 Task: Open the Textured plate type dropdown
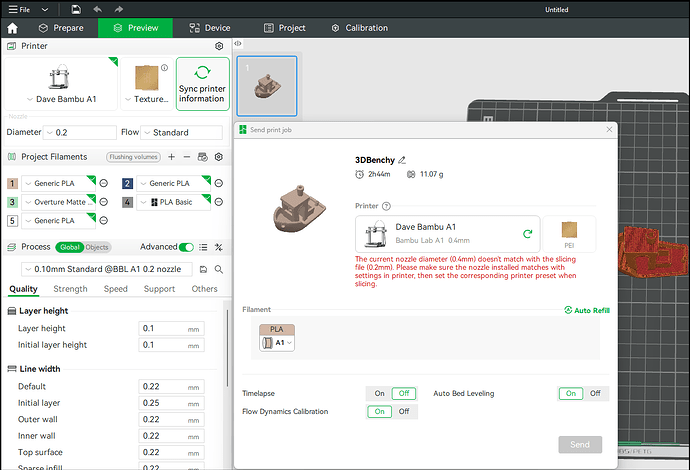[x=147, y=99]
